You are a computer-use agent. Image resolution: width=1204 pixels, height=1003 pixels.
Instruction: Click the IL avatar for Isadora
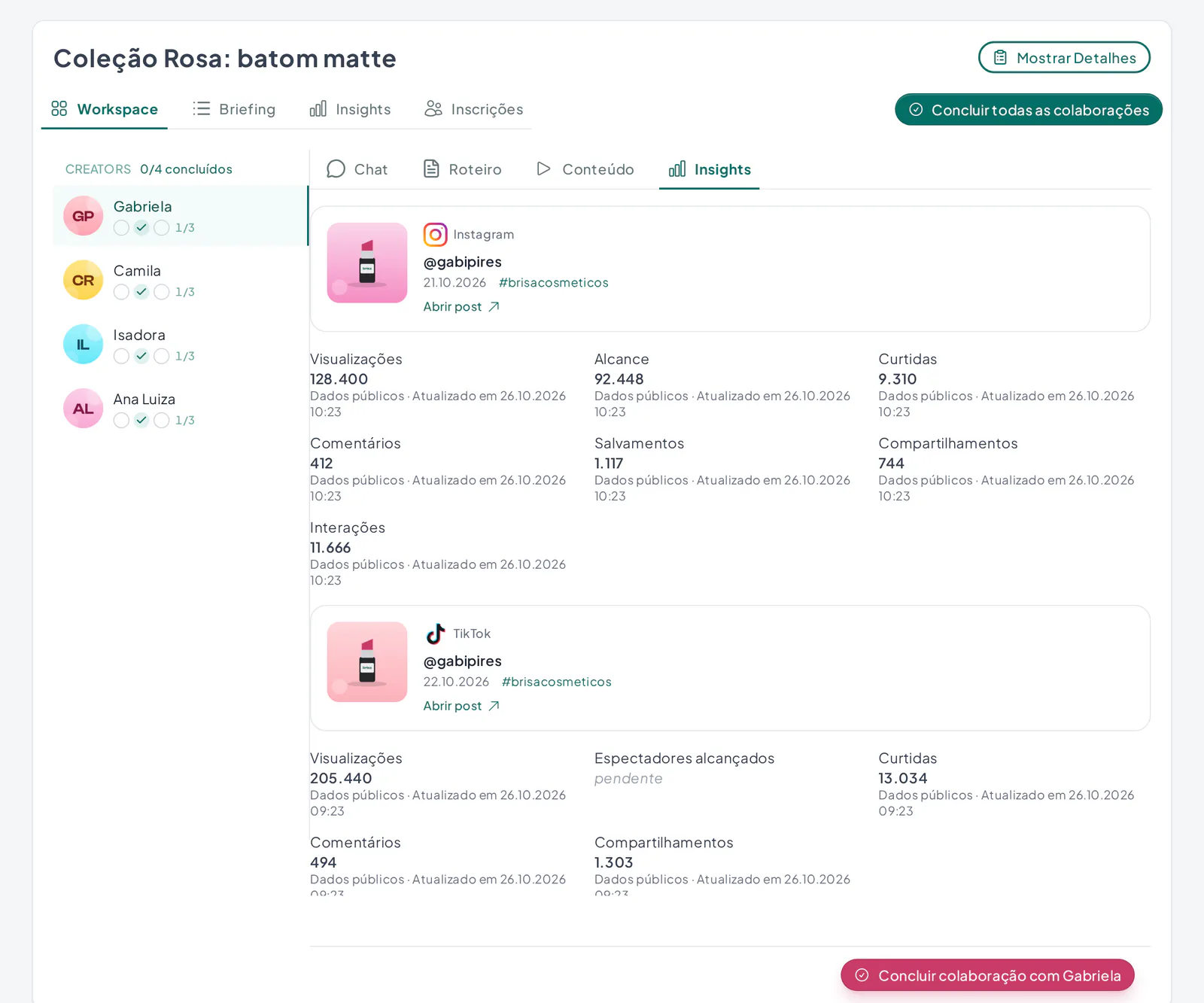point(83,344)
